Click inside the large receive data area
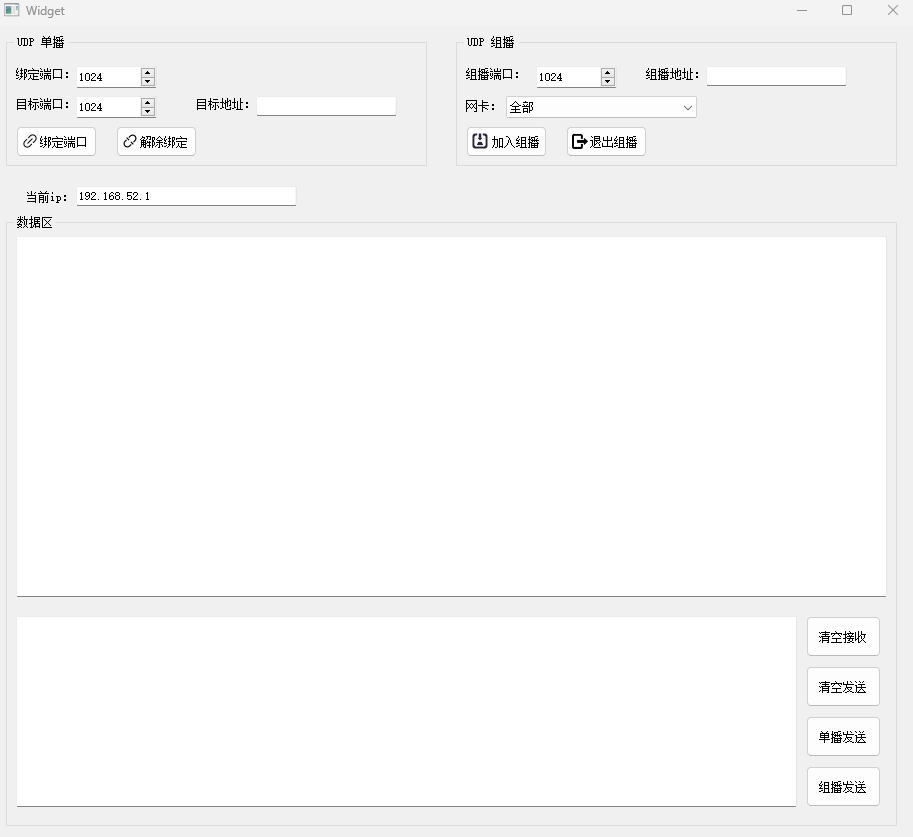 click(x=451, y=416)
